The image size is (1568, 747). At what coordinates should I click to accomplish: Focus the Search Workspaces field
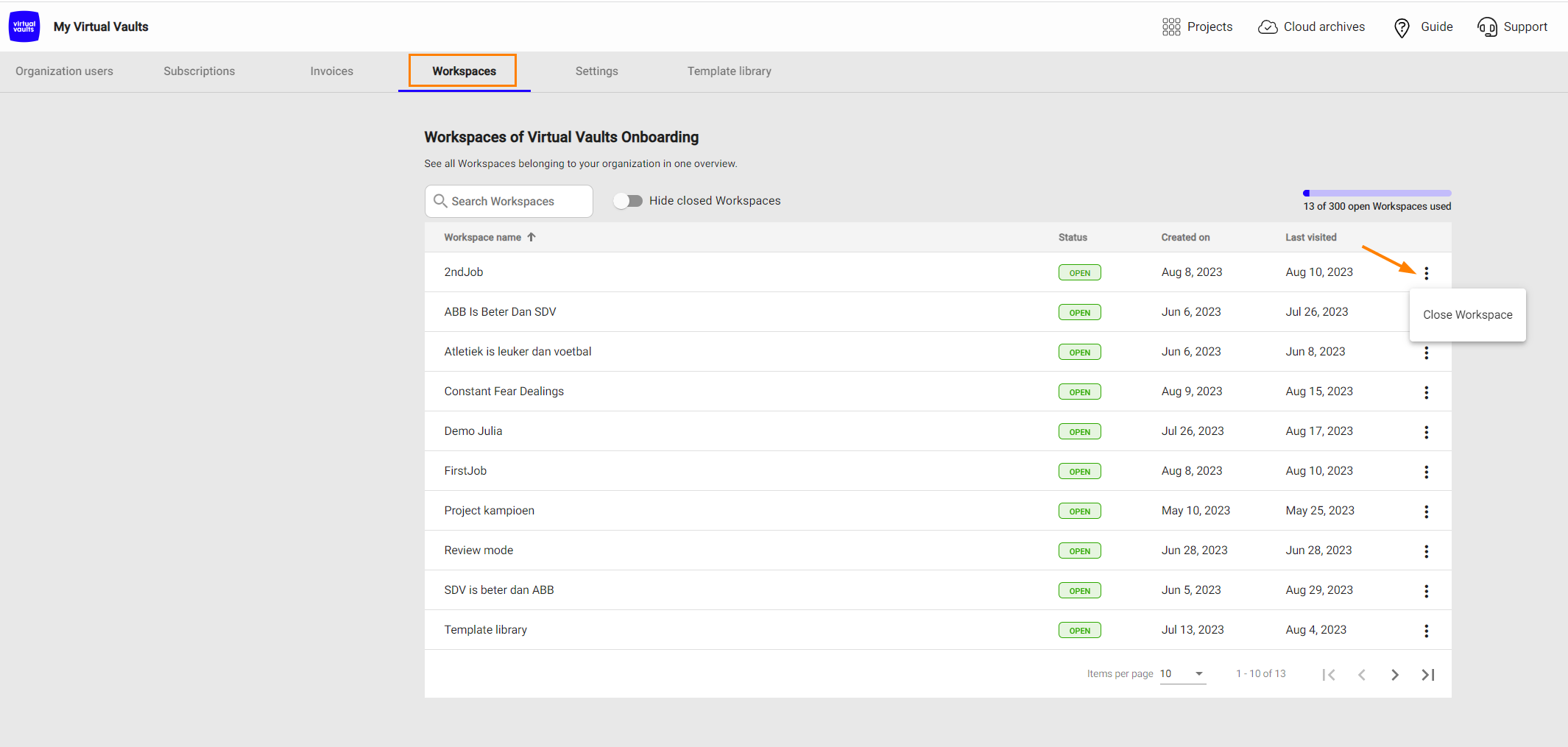pyautogui.click(x=509, y=201)
